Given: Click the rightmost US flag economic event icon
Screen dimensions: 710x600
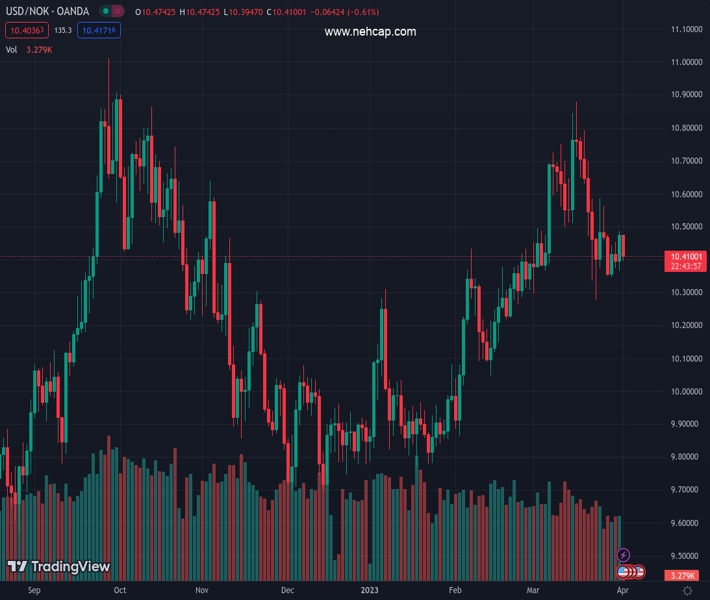Looking at the screenshot, I should tap(639, 572).
